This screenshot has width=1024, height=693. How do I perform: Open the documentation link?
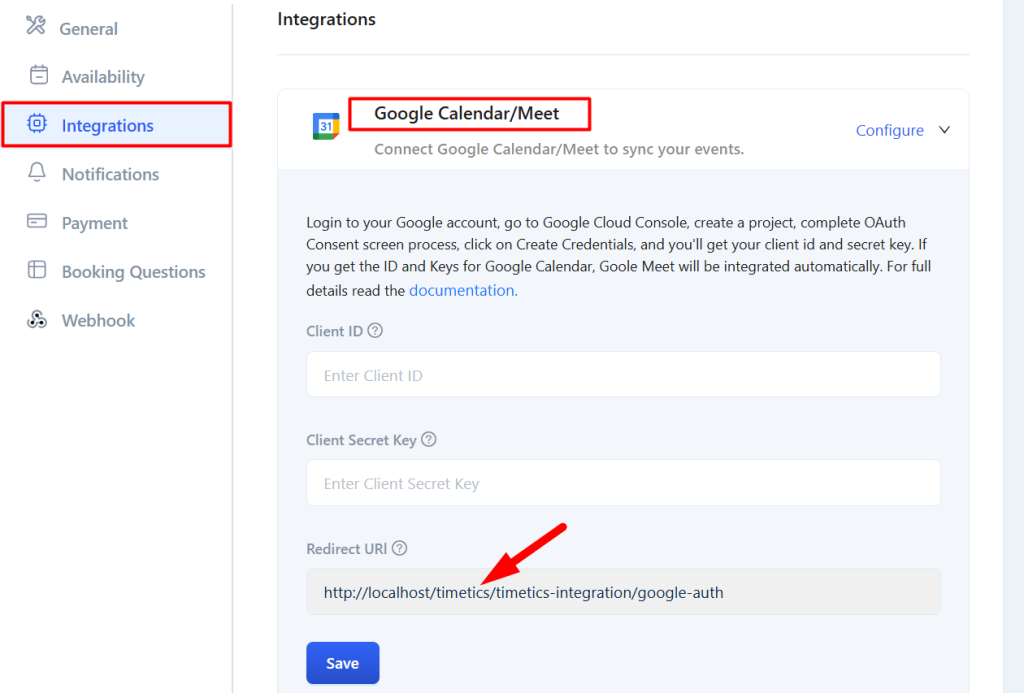[463, 290]
